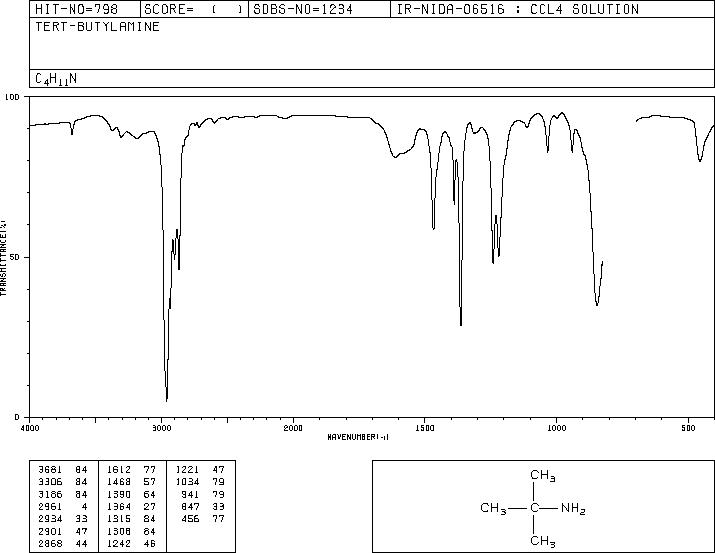This screenshot has width=715, height=553.
Task: Click the IR-NIDA-06516 CCL4 SOLUTION label
Action: pos(518,9)
